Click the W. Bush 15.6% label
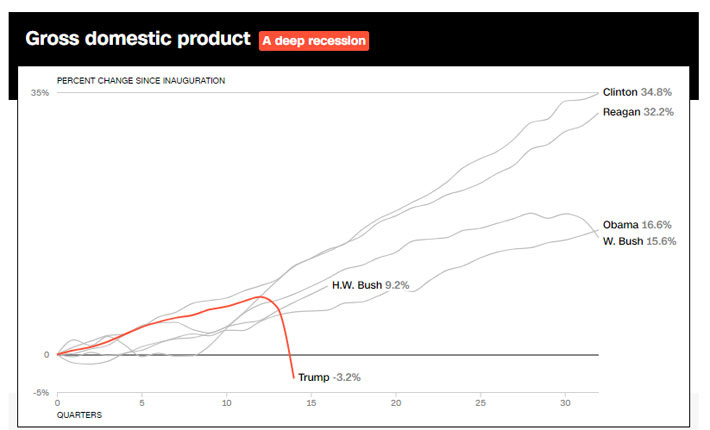This screenshot has width=710, height=430. (x=640, y=241)
